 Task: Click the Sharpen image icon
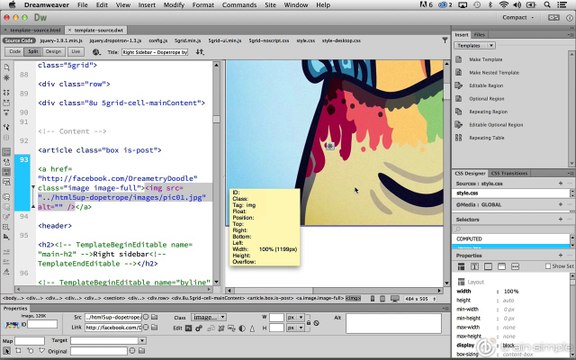click(252, 328)
